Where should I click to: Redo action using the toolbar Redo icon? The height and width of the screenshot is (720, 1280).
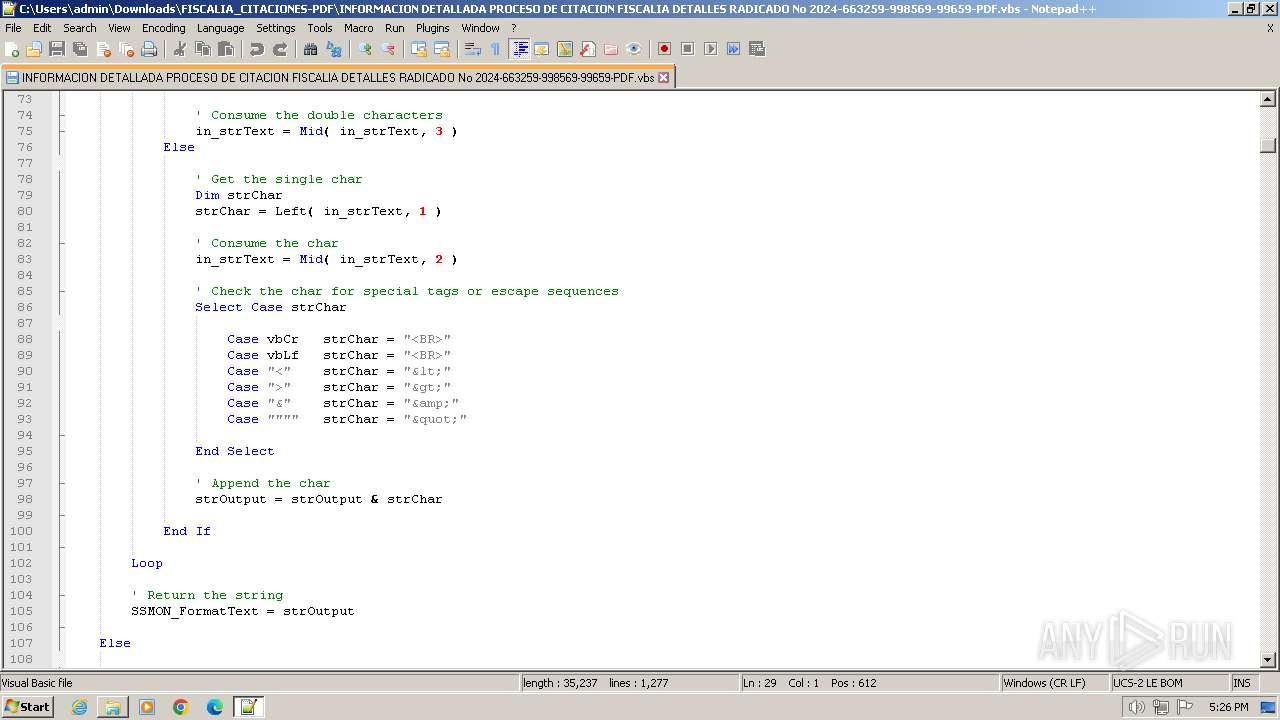point(280,49)
